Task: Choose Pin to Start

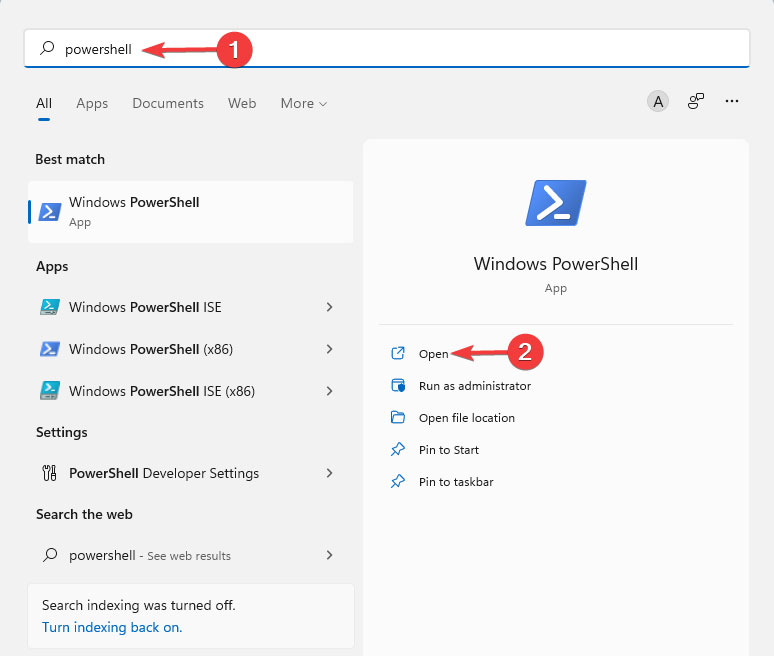Action: pos(449,450)
